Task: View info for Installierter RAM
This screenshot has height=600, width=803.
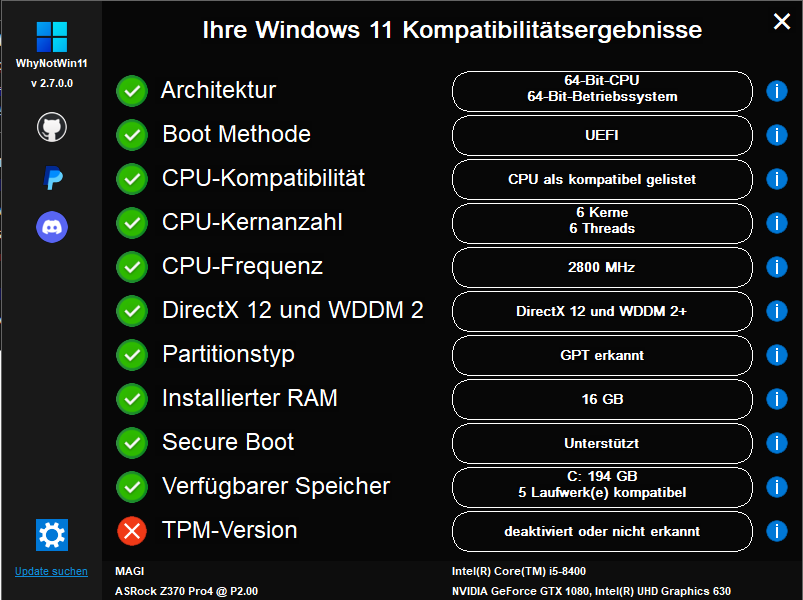Action: coord(777,399)
